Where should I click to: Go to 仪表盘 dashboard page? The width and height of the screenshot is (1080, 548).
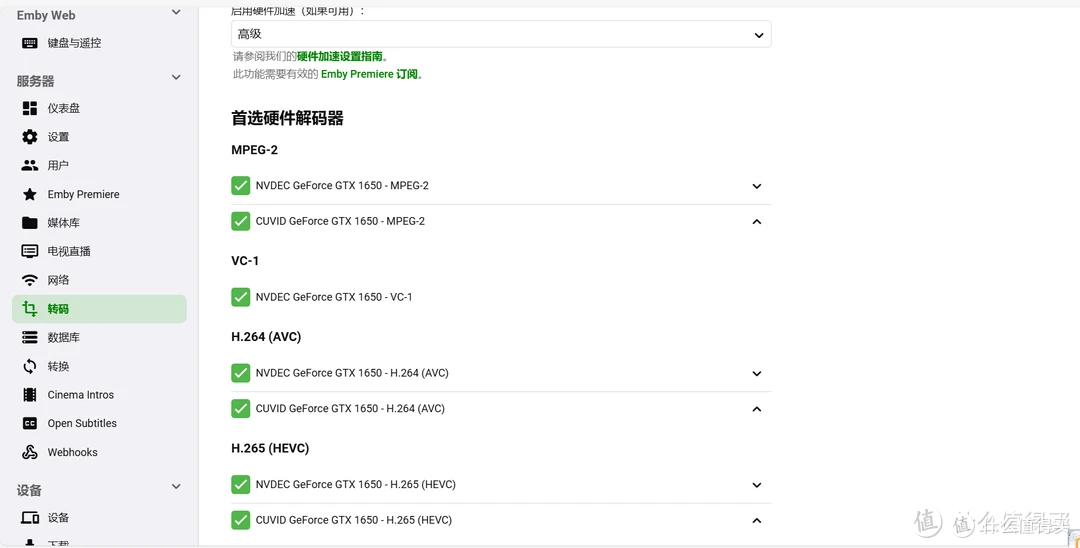pos(99,108)
